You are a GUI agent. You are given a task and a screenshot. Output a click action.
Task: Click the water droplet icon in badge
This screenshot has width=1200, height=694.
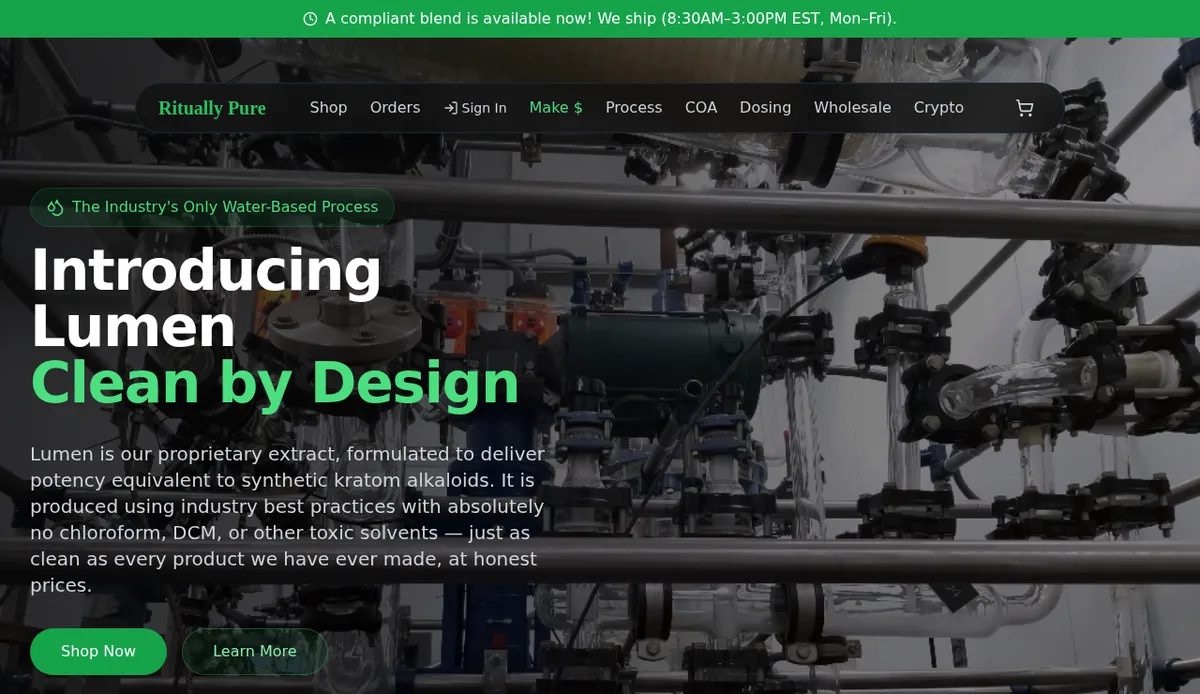[x=55, y=207]
